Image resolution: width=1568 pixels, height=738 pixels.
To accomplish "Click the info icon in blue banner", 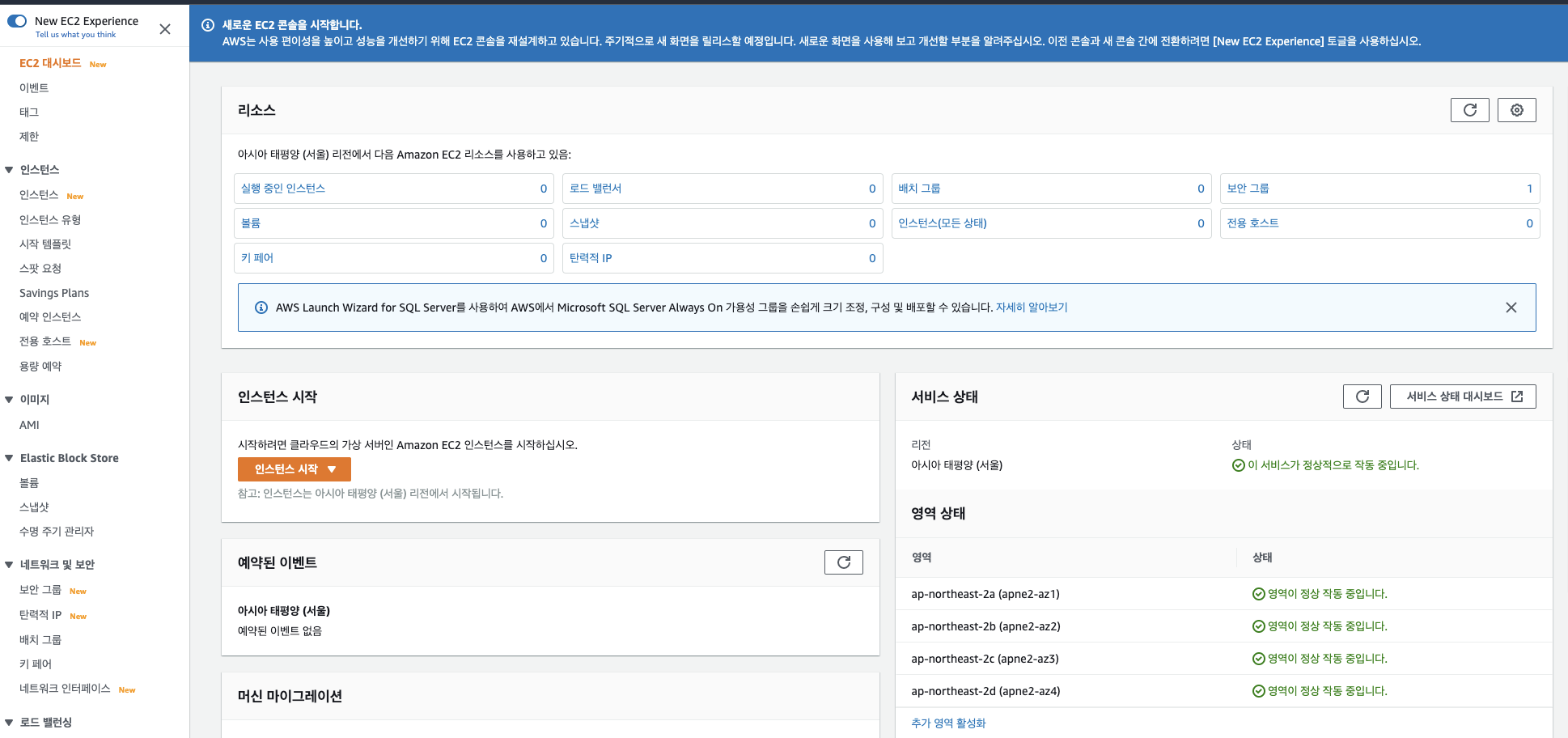I will (208, 25).
